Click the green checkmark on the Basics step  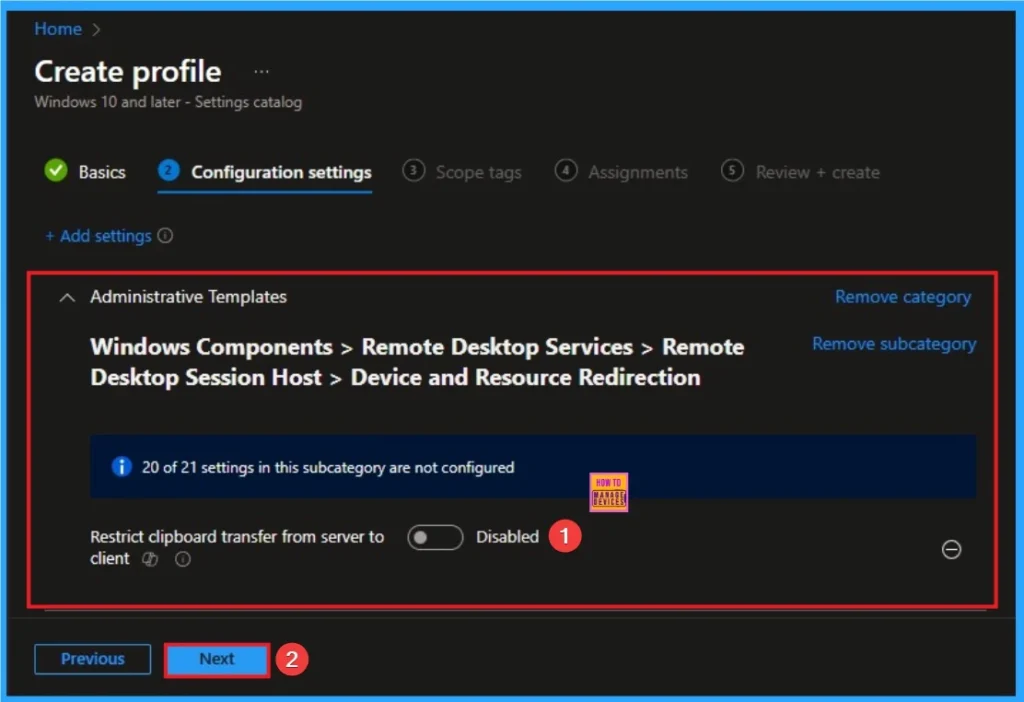click(56, 171)
